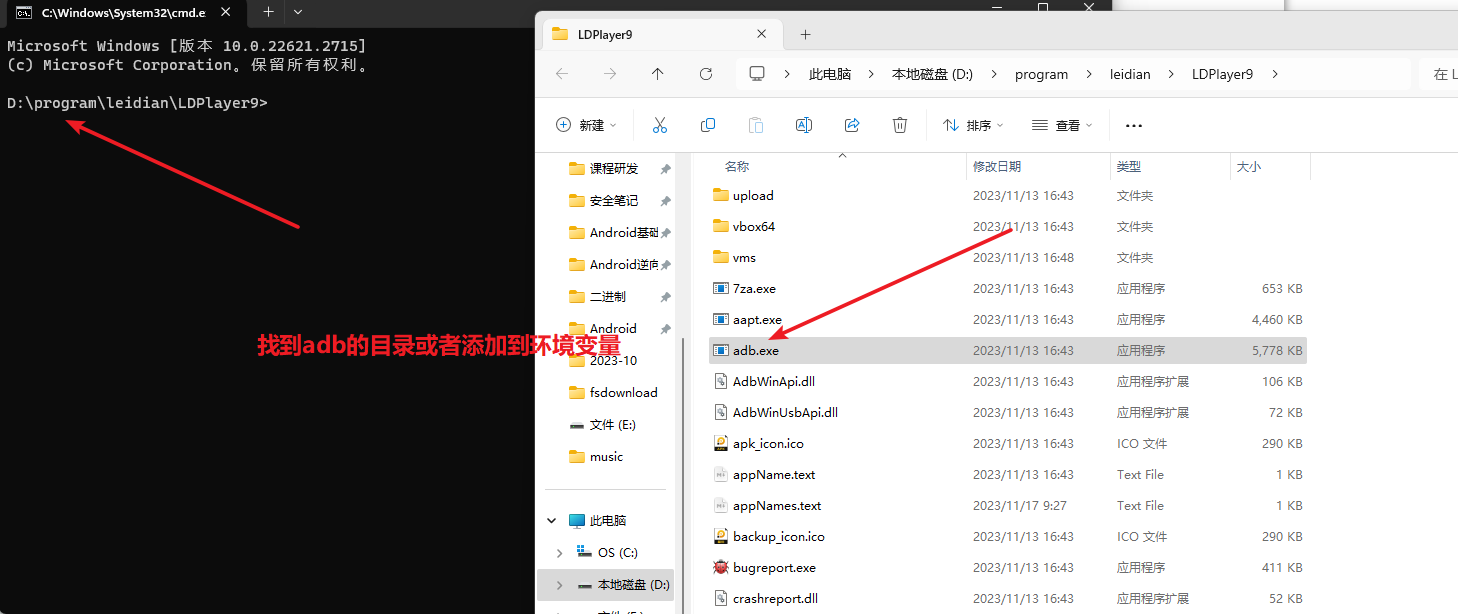Click the Rename icon in toolbar

(803, 125)
